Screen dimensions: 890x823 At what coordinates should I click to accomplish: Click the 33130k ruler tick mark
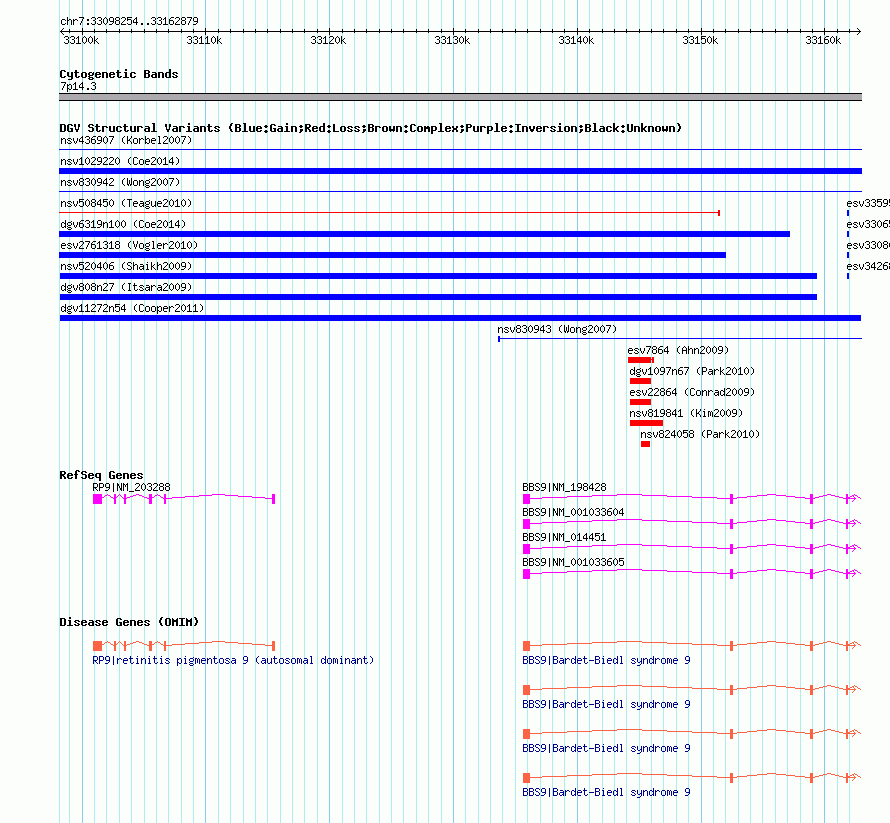453,31
